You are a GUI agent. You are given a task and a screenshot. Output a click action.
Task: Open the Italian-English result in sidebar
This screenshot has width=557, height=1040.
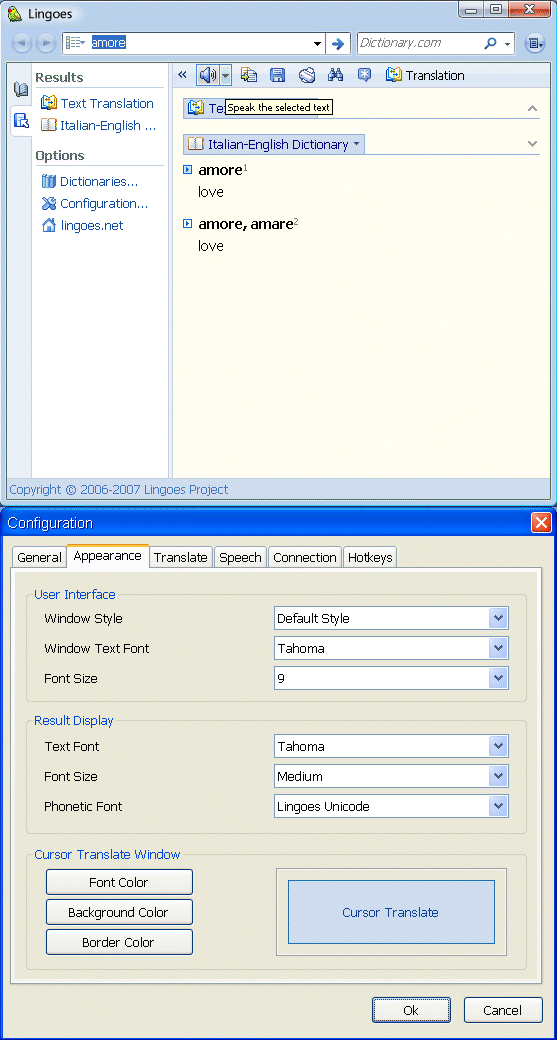98,125
